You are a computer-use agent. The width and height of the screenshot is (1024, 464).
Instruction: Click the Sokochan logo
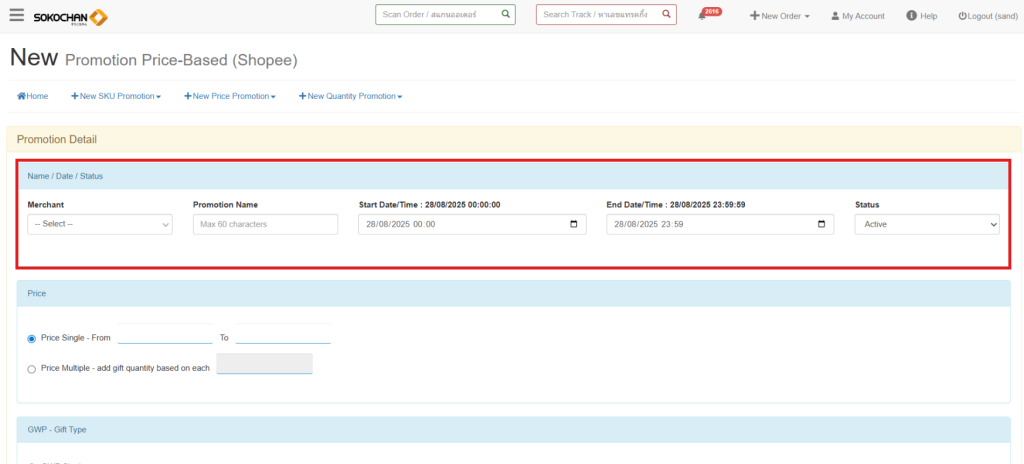tap(70, 17)
